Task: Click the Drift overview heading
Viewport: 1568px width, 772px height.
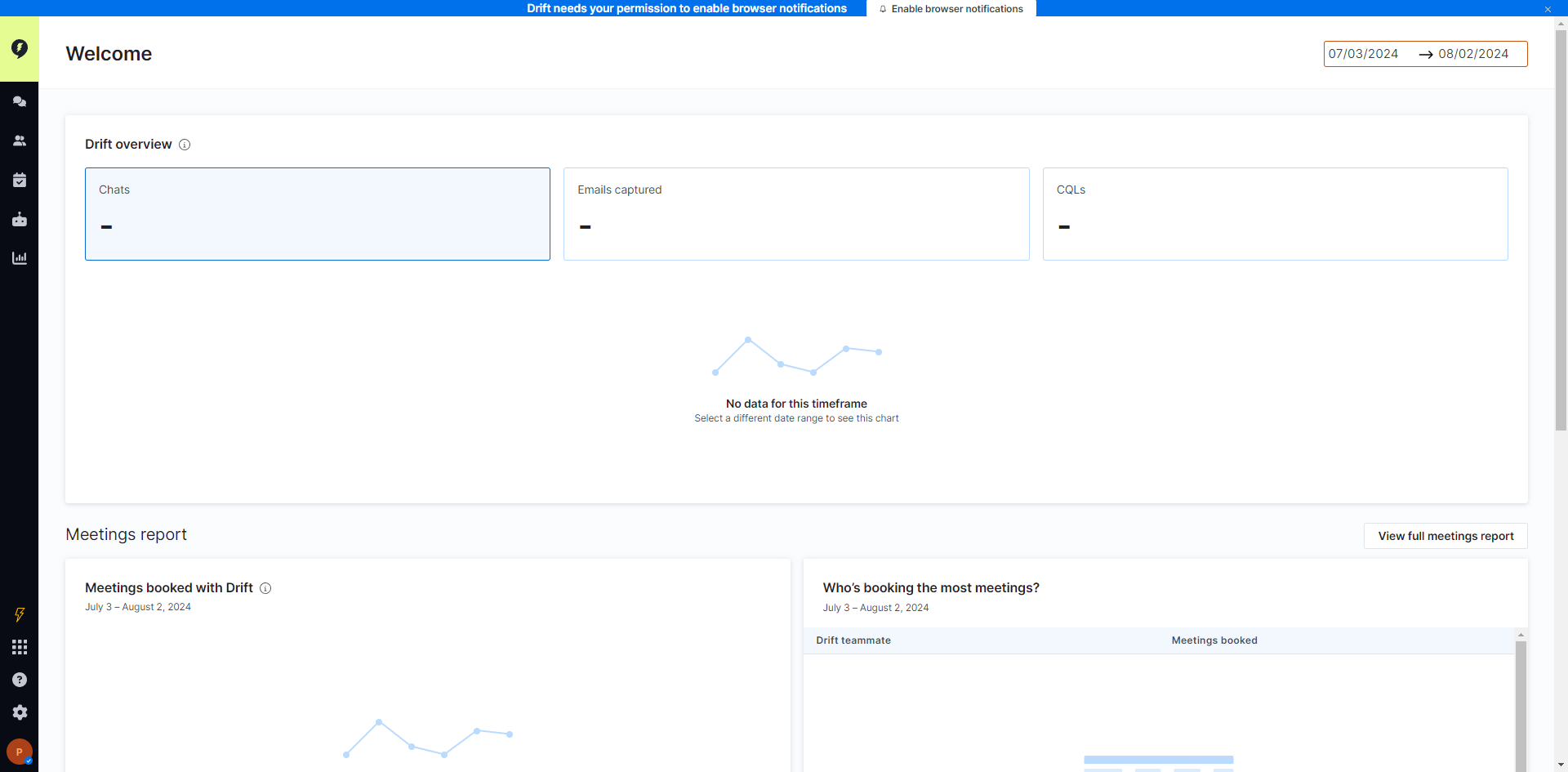Action: click(128, 145)
